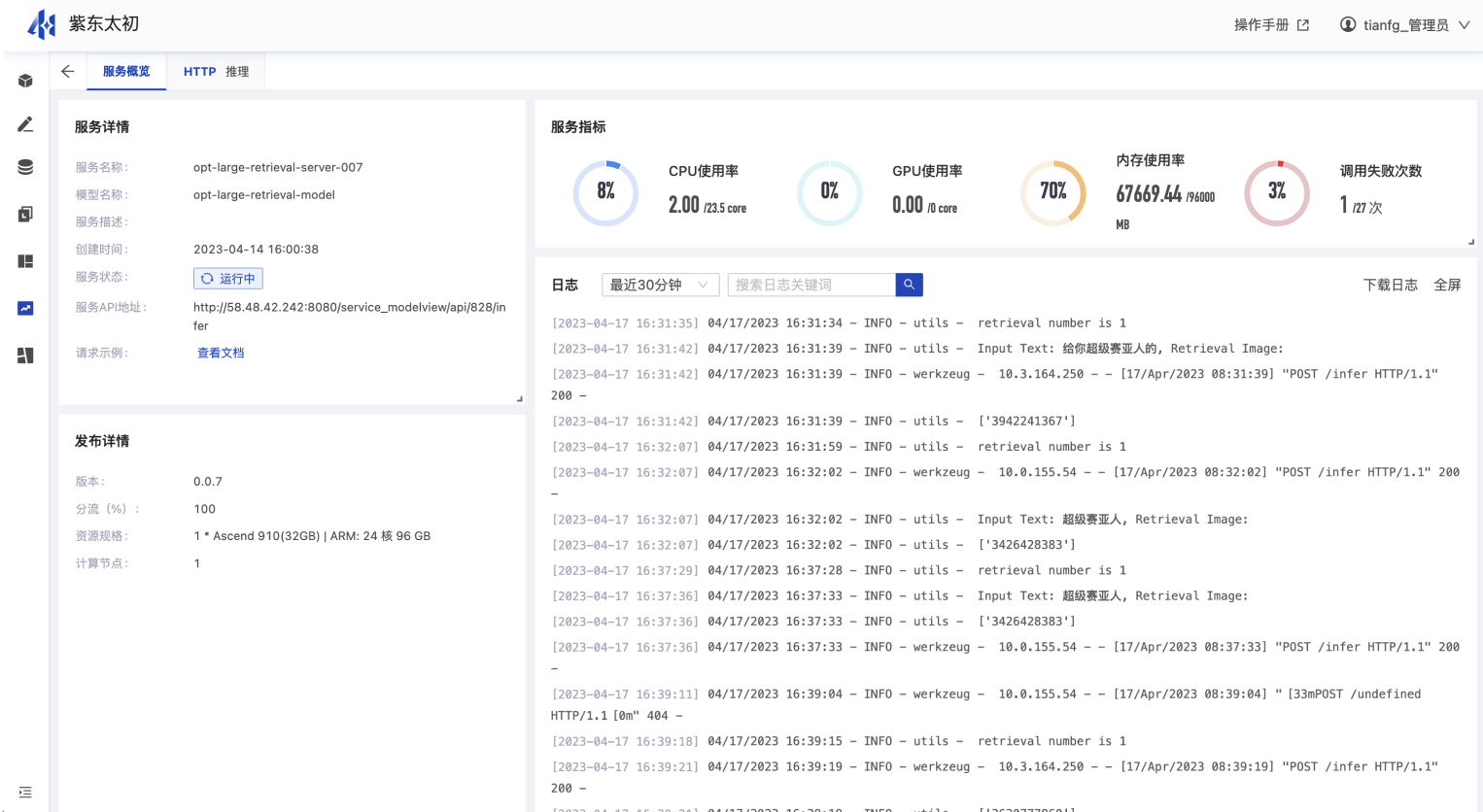
Task: Click the CPU usage 8% ring gauge
Action: 605,192
